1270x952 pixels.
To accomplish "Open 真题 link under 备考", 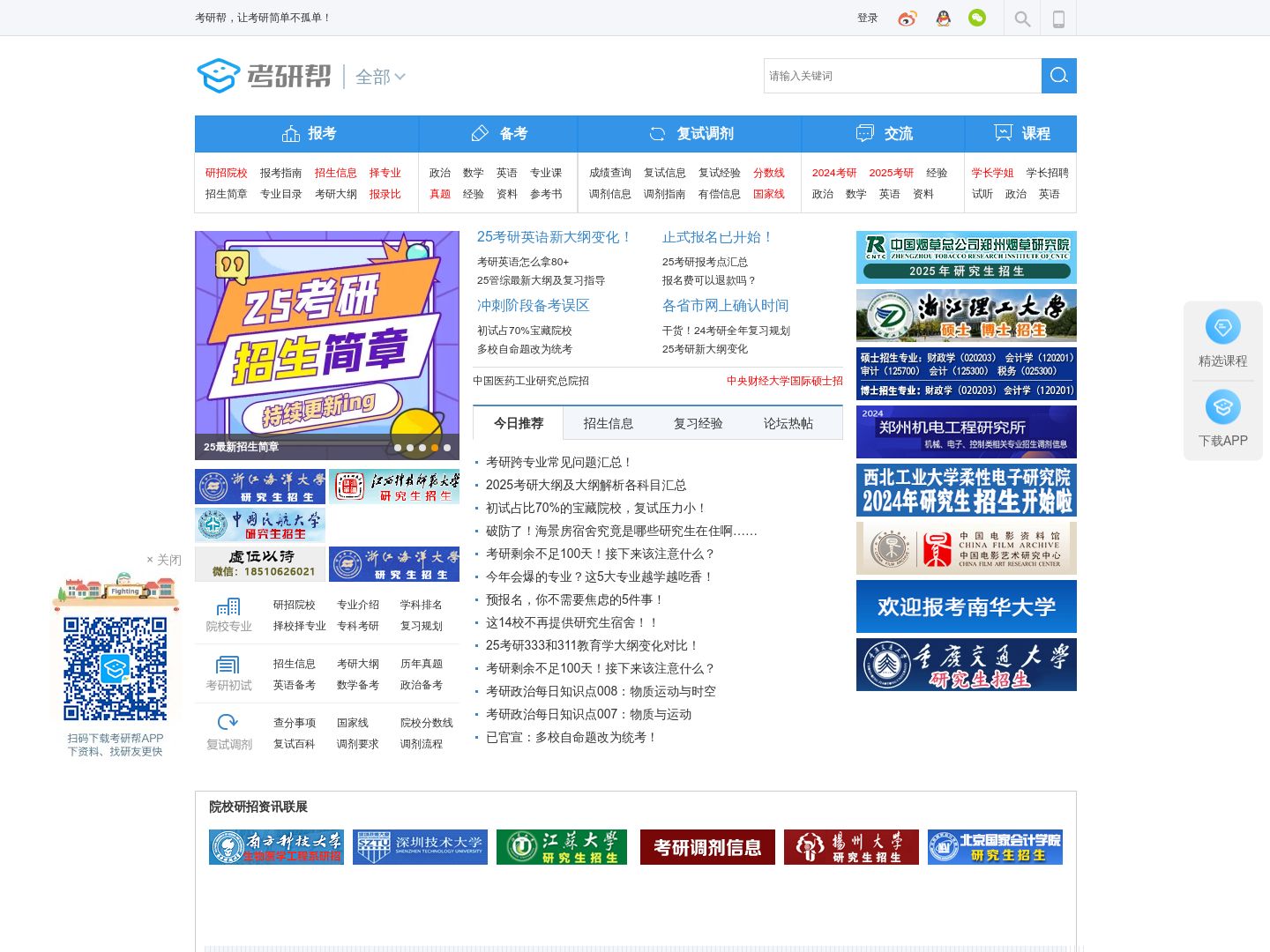I will click(x=439, y=194).
